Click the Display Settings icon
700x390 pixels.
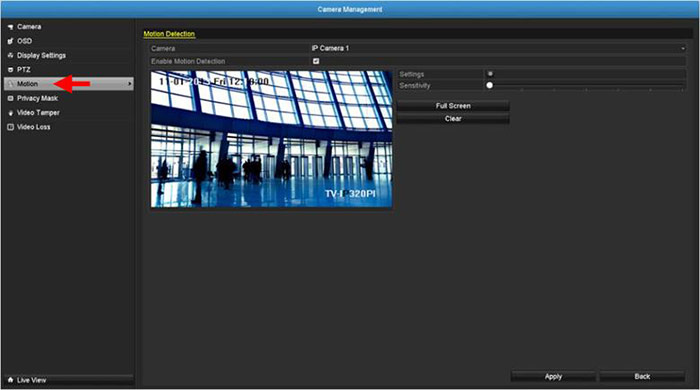click(x=10, y=56)
